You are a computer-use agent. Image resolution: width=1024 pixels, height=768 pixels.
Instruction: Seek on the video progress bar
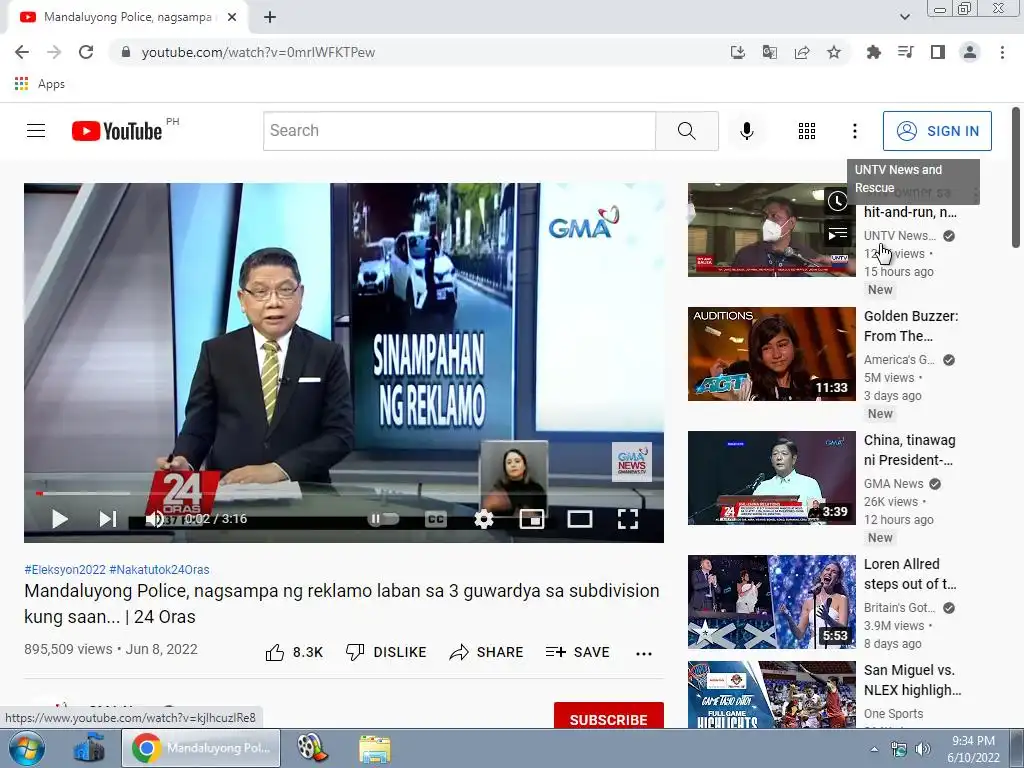click(x=344, y=493)
